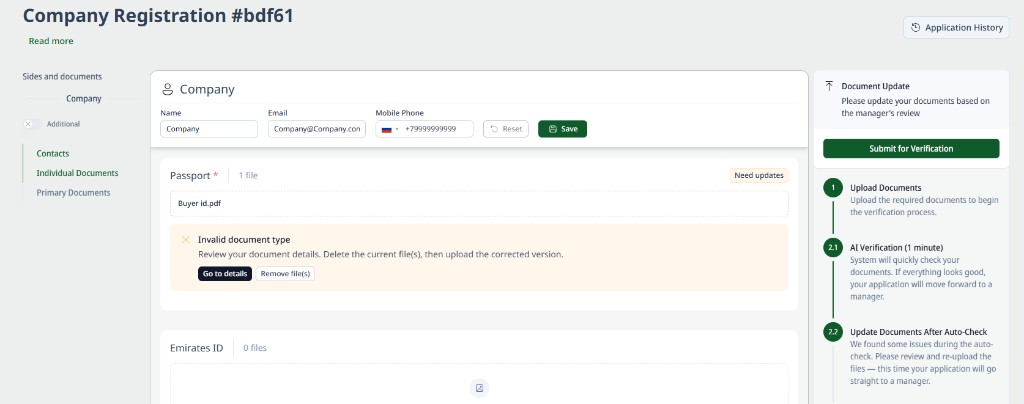Viewport: 1024px width, 404px height.
Task: Click the Company Registration #bdf61 heading
Action: tap(158, 16)
